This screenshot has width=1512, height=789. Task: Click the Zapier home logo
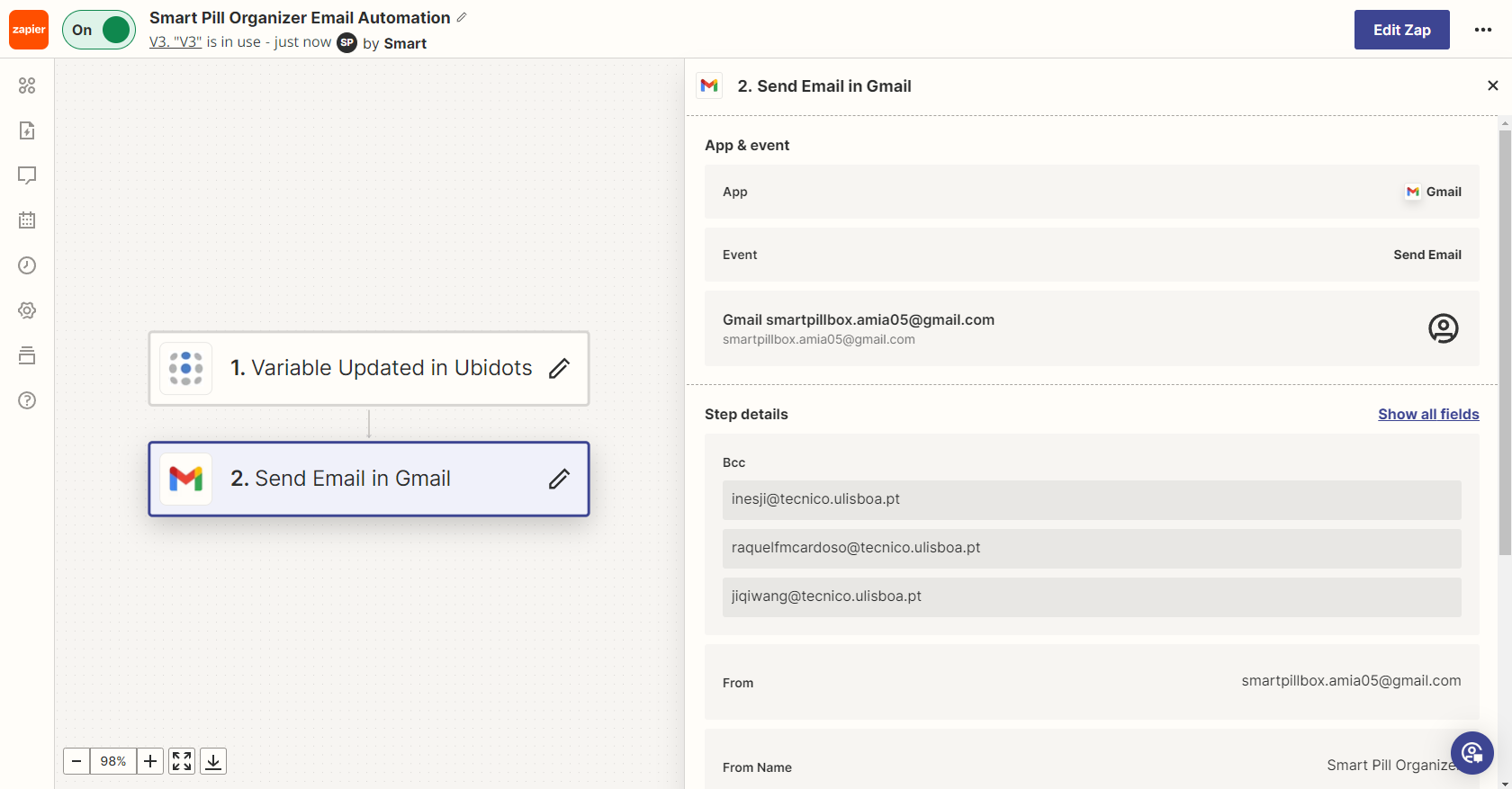click(x=29, y=30)
